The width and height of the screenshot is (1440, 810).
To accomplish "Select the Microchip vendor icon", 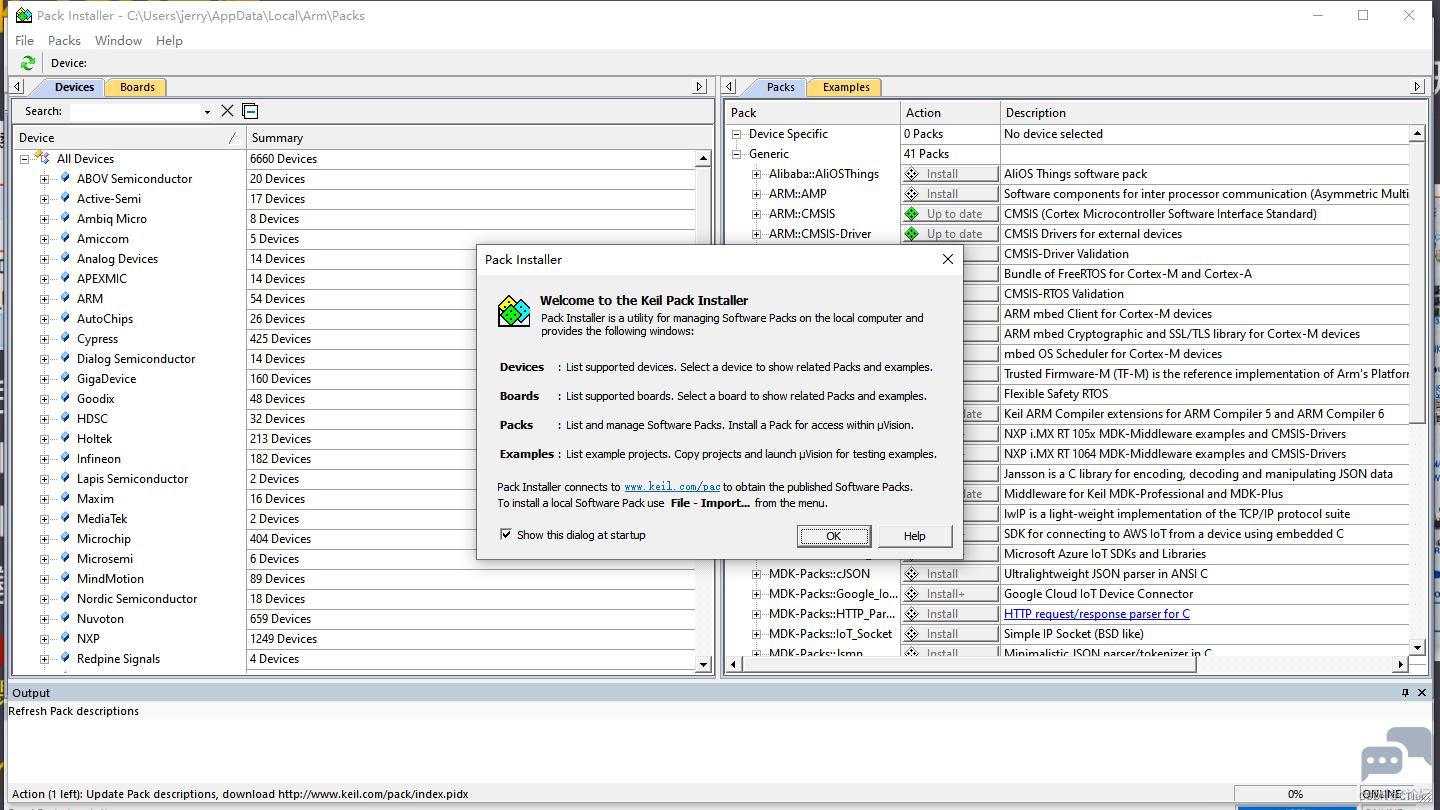I will point(65,538).
